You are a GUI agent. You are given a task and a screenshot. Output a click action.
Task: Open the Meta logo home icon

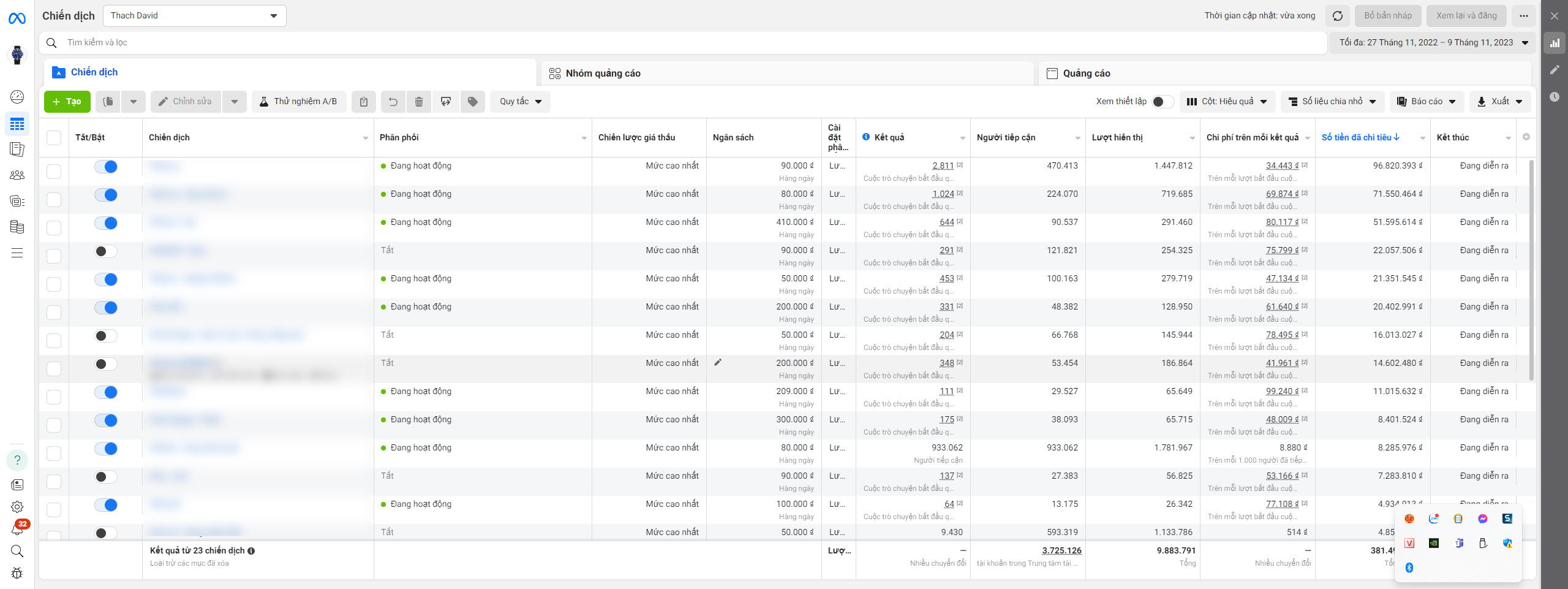[x=17, y=19]
